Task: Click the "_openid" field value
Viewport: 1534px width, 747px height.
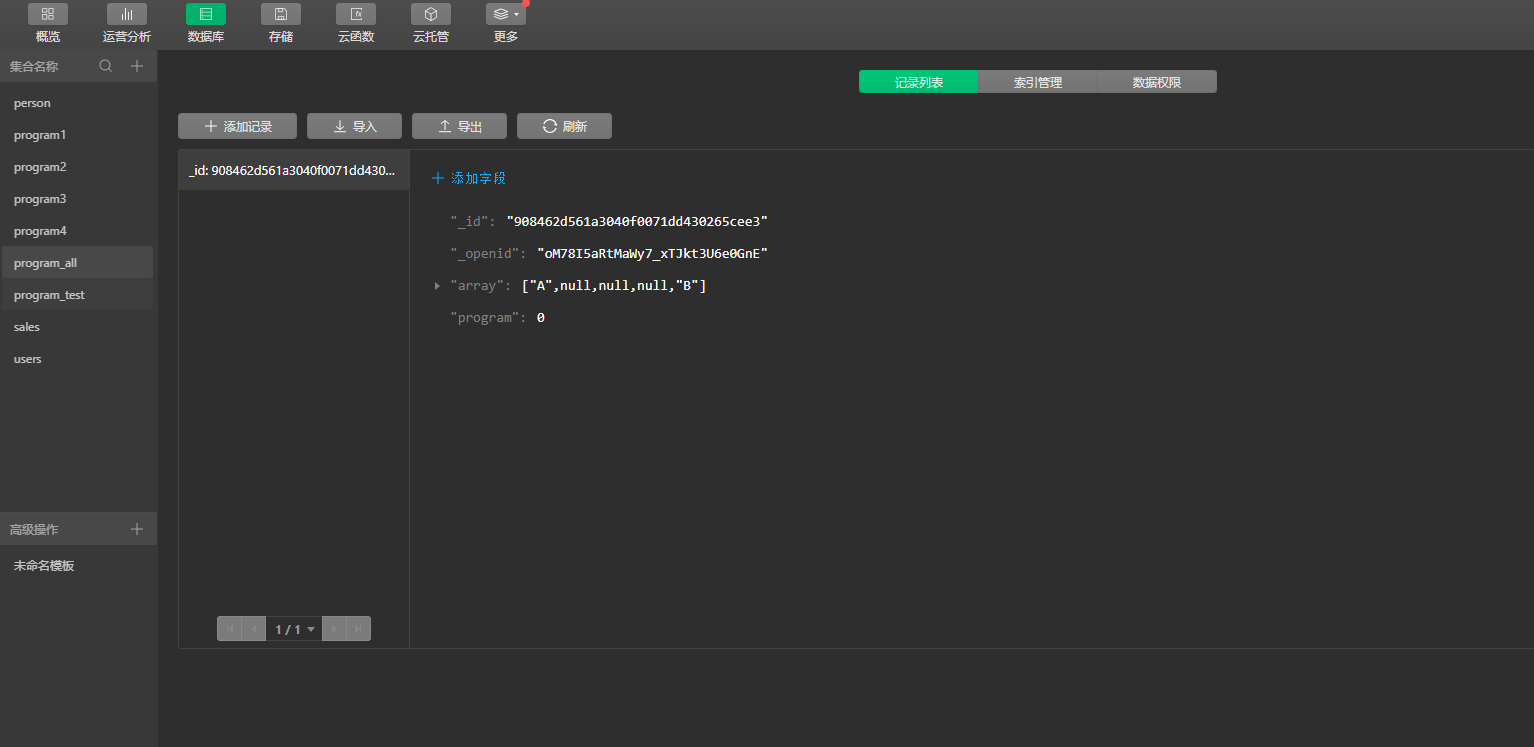Action: click(x=652, y=254)
